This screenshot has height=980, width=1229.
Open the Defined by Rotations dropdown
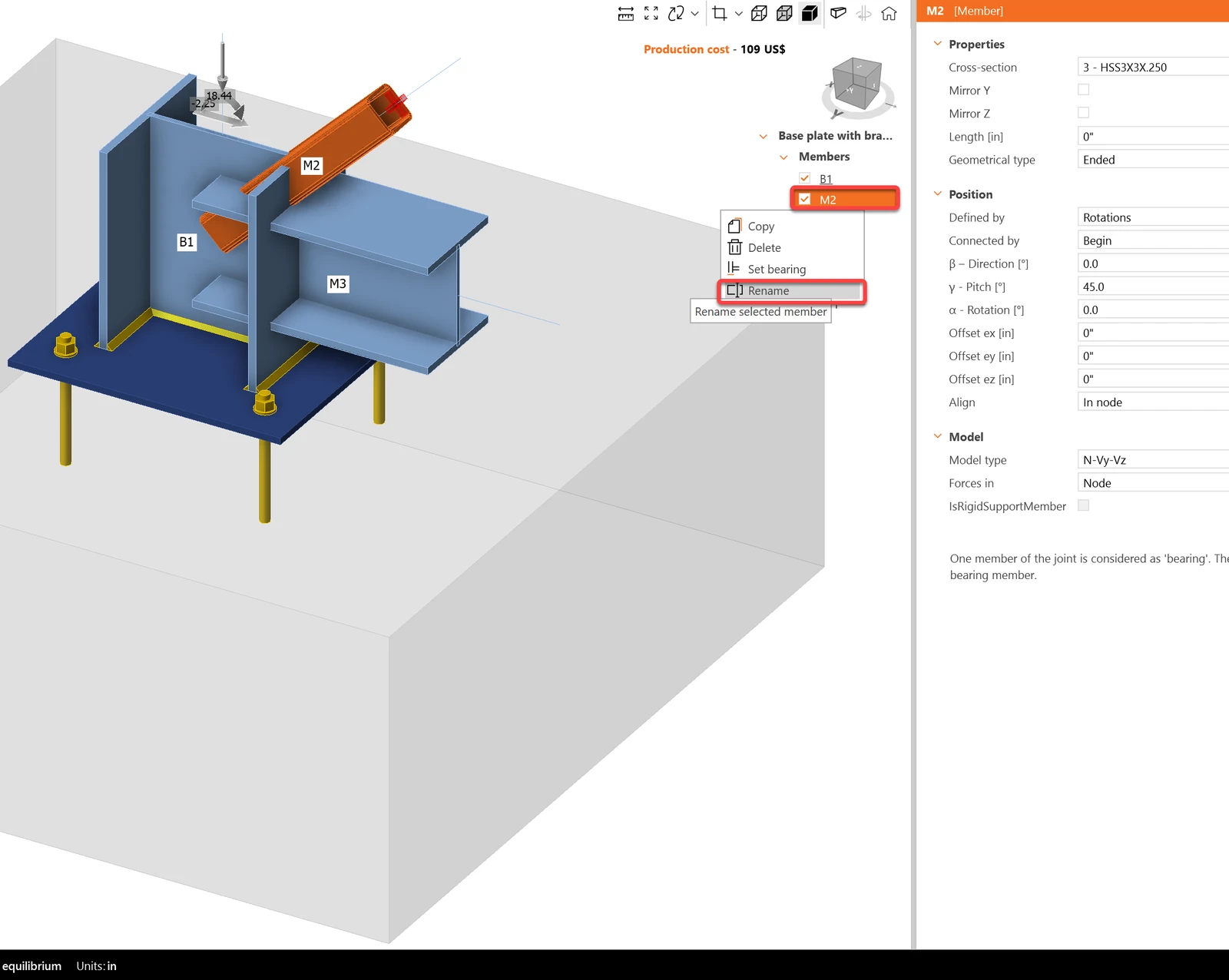(1153, 217)
